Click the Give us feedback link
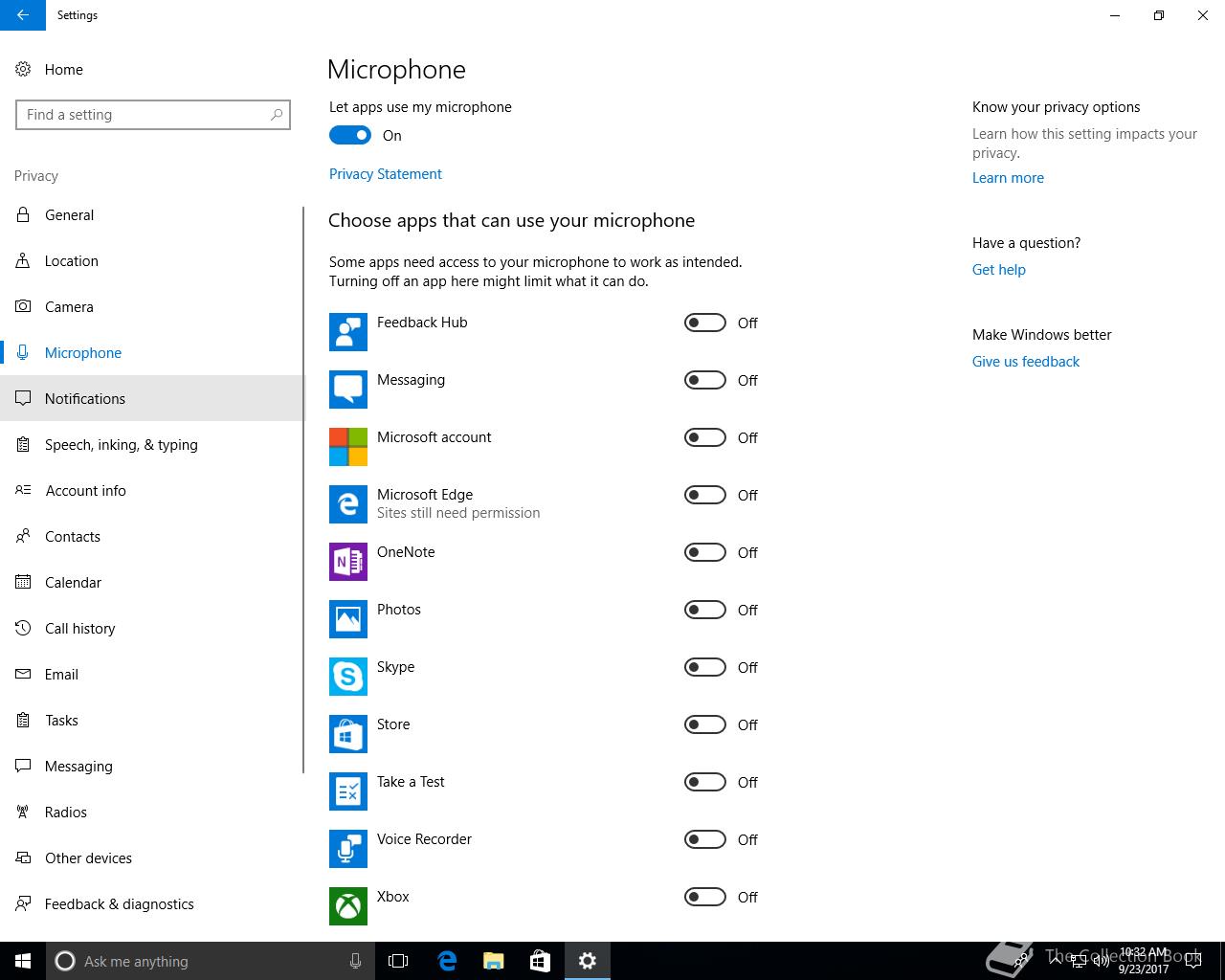This screenshot has width=1225, height=980. (x=1025, y=362)
